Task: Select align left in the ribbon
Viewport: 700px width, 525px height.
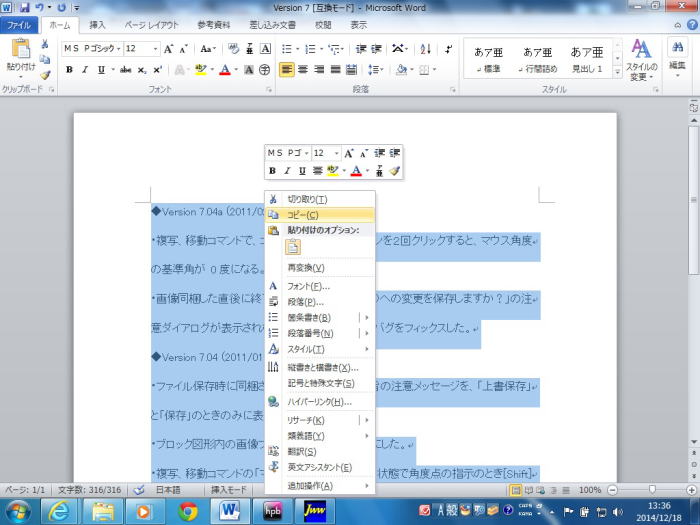Action: tap(287, 70)
